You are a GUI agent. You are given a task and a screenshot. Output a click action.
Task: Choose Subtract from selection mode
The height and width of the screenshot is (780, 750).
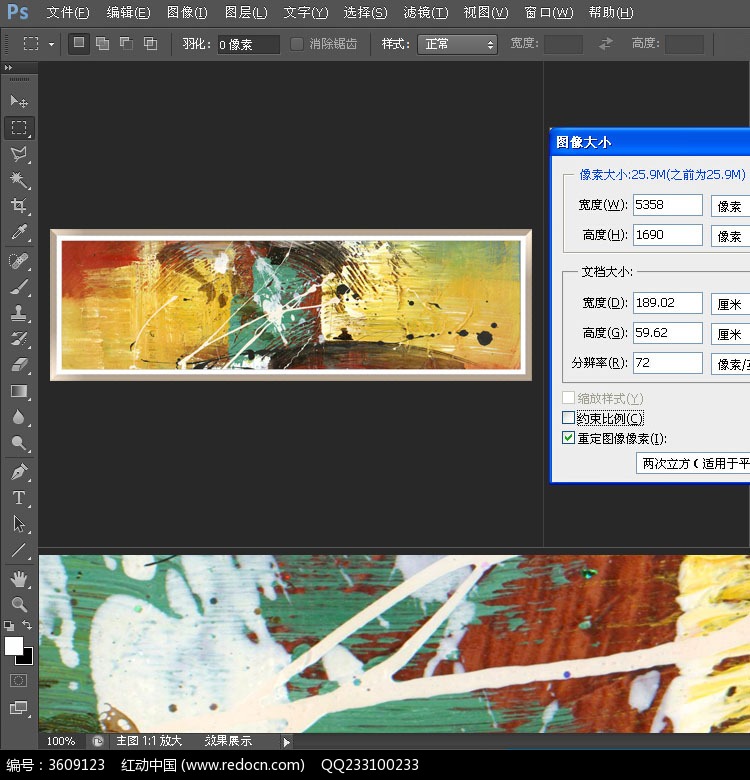[x=126, y=44]
